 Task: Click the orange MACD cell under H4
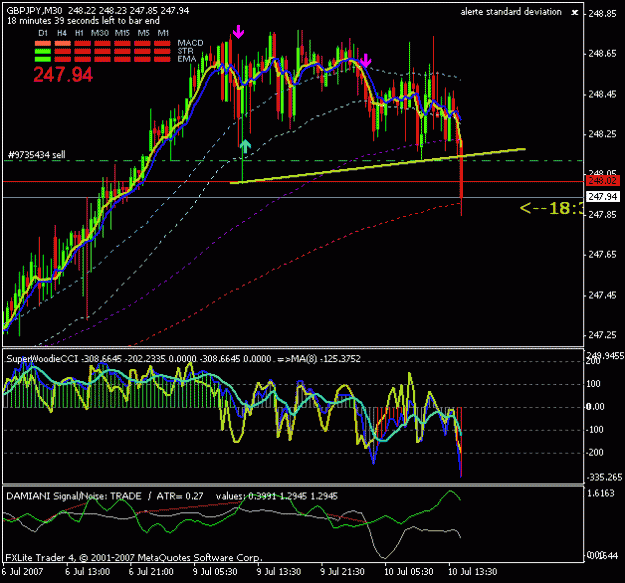(x=63, y=43)
